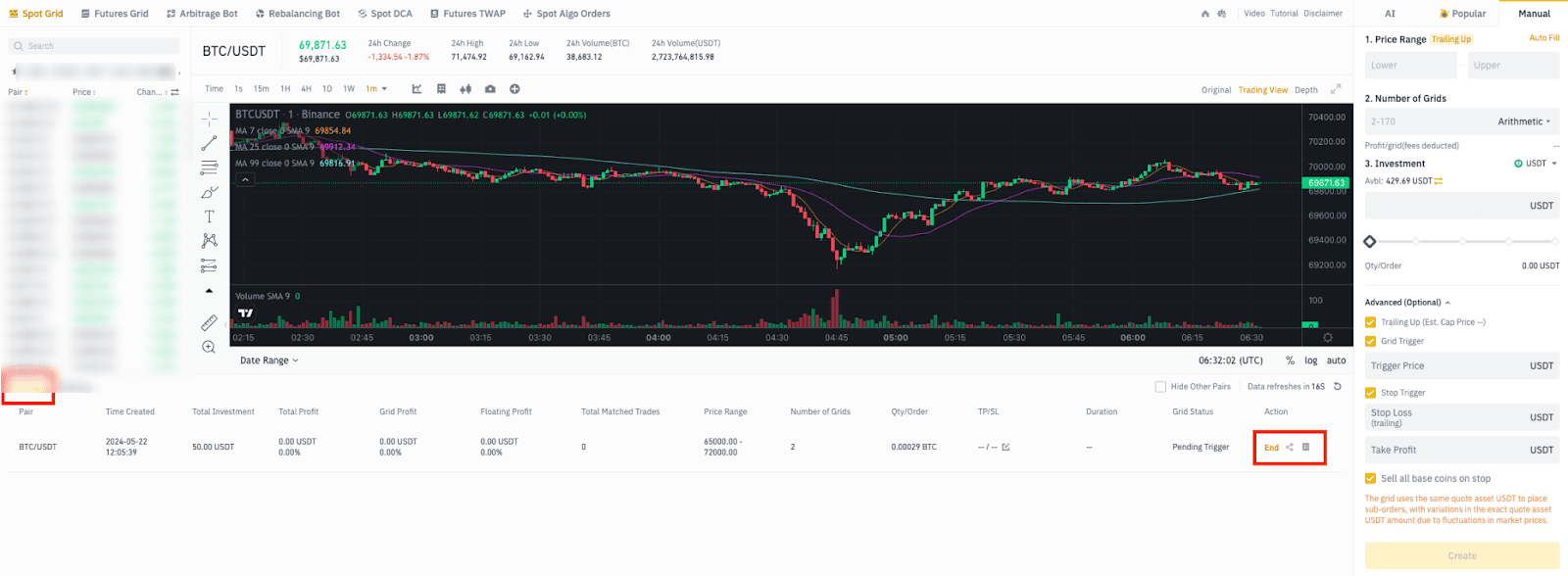The image size is (1568, 576).
Task: Click the share icon beside End
Action: pos(1290,448)
